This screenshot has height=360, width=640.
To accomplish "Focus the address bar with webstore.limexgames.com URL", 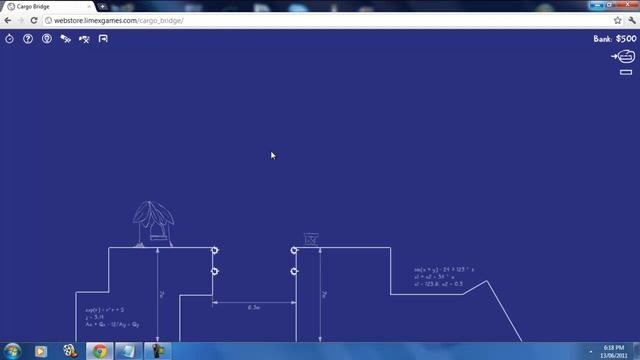I will pos(327,20).
